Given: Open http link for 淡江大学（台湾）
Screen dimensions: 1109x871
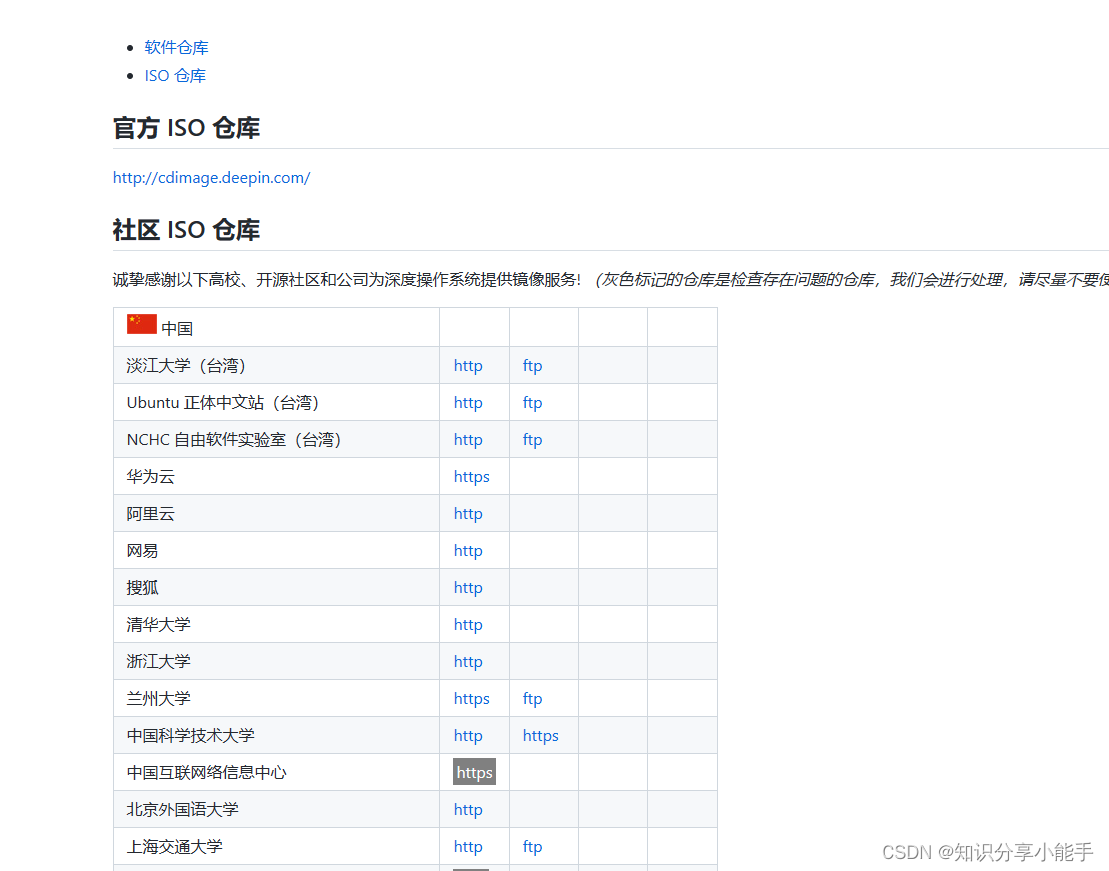Looking at the screenshot, I should tap(468, 366).
